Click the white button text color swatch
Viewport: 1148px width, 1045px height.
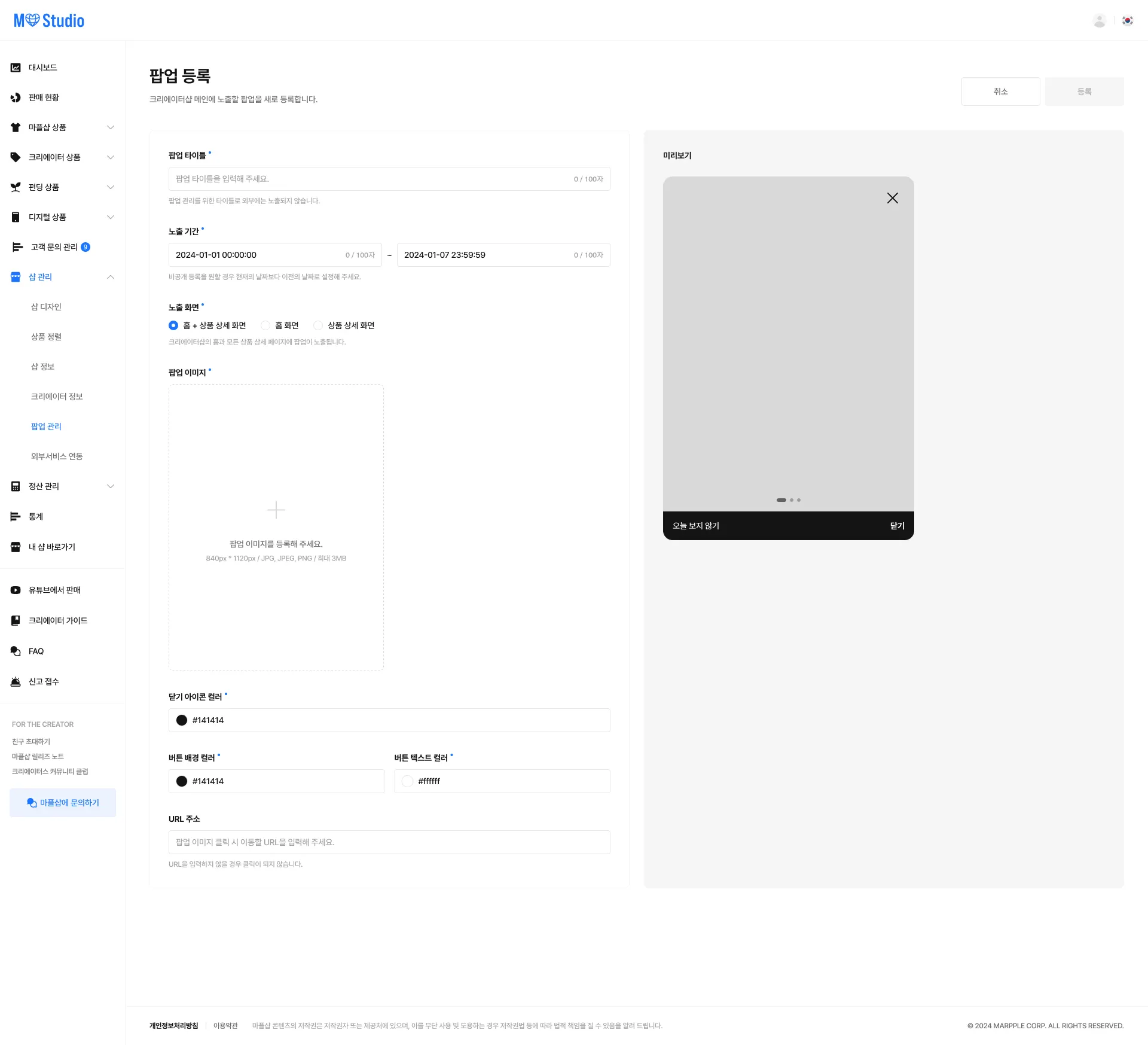[x=408, y=781]
